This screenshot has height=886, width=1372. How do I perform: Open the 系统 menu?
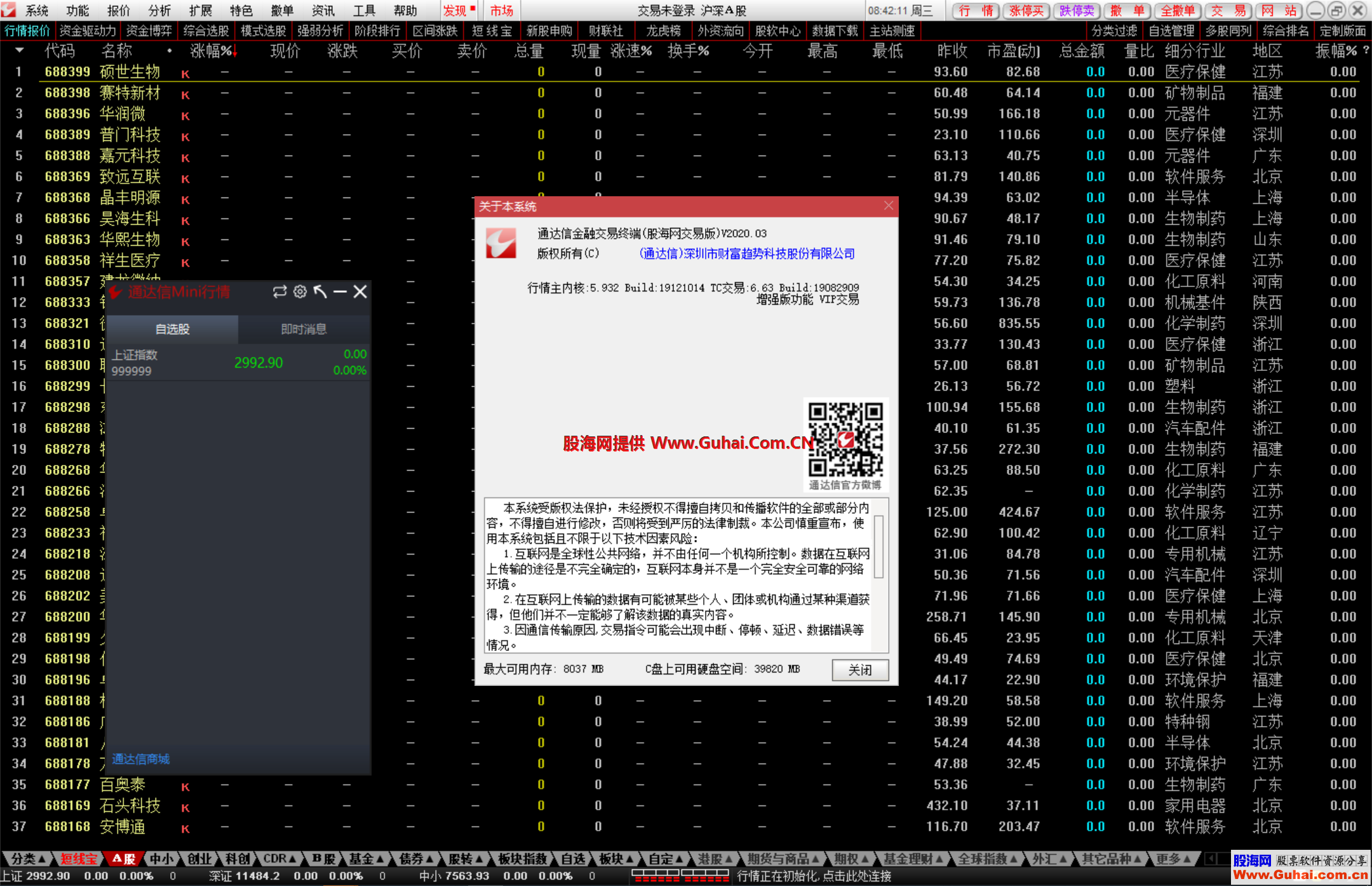[37, 11]
